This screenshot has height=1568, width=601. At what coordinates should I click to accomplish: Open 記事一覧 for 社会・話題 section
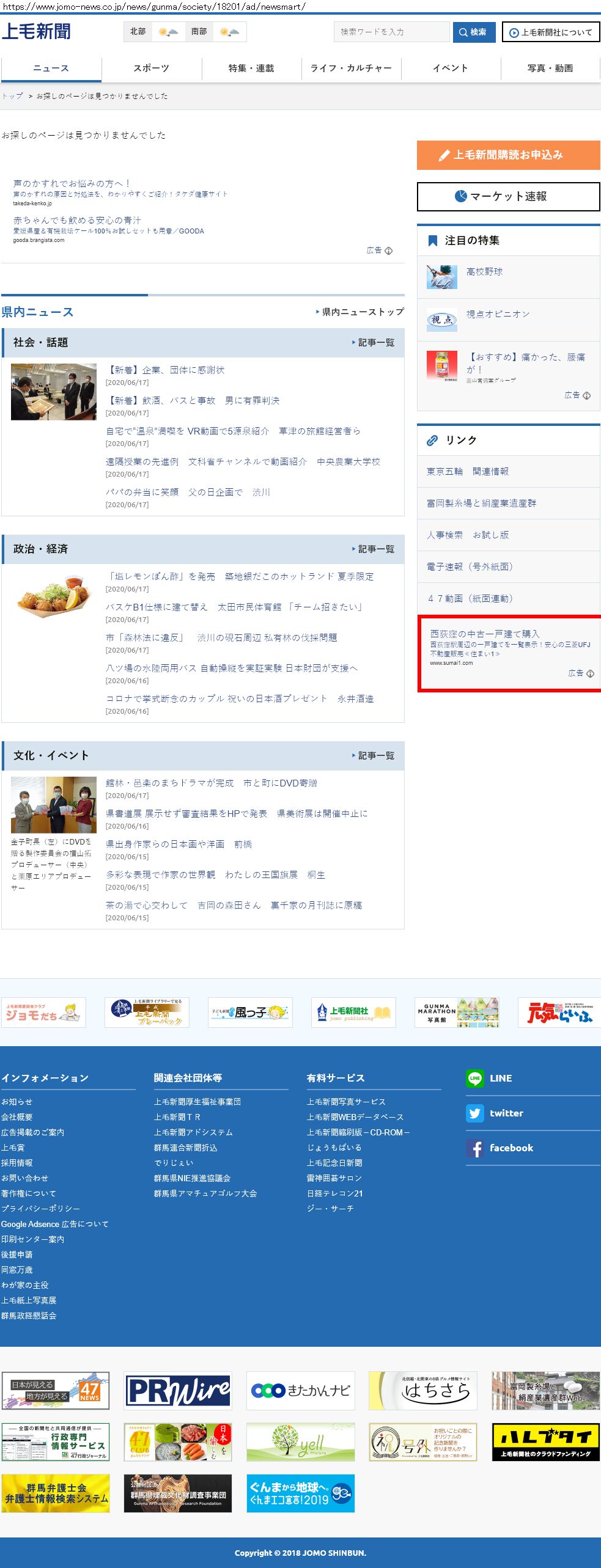tap(373, 343)
